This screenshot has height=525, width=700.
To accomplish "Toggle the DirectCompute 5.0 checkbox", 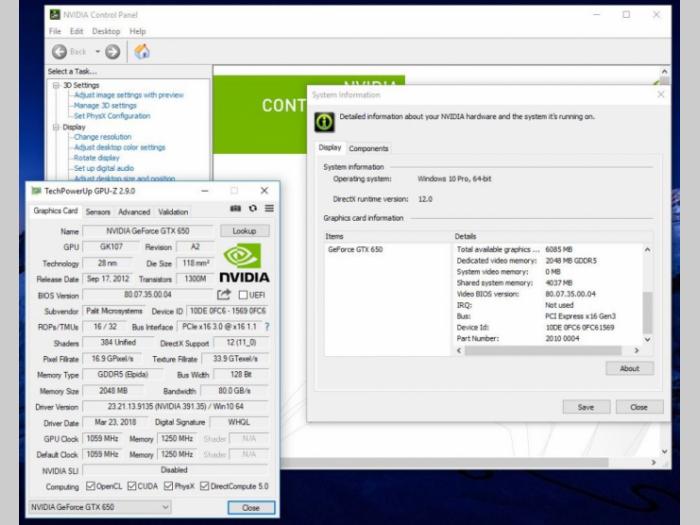I will click(204, 486).
